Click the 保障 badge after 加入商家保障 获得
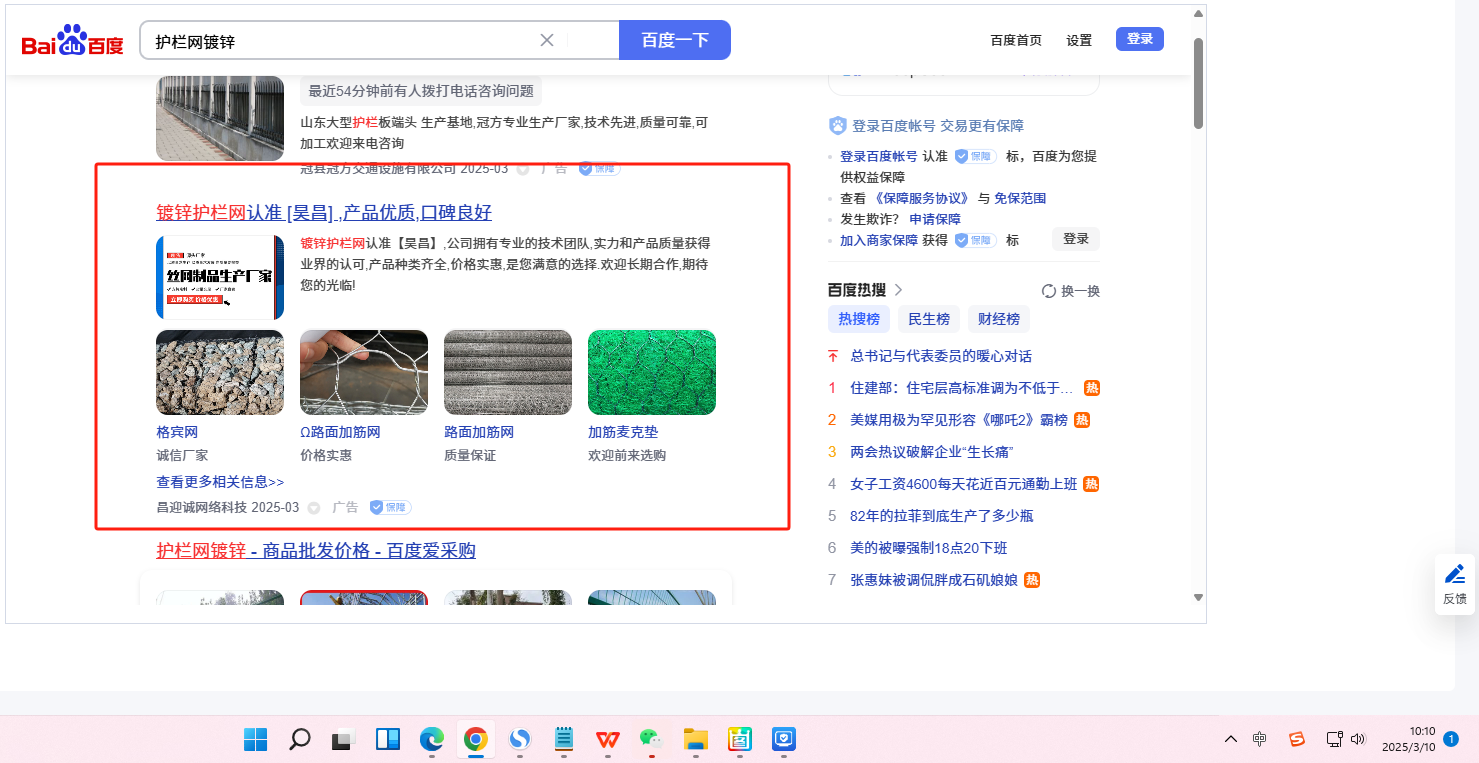Screen dimensions: 1479x763 click(975, 240)
